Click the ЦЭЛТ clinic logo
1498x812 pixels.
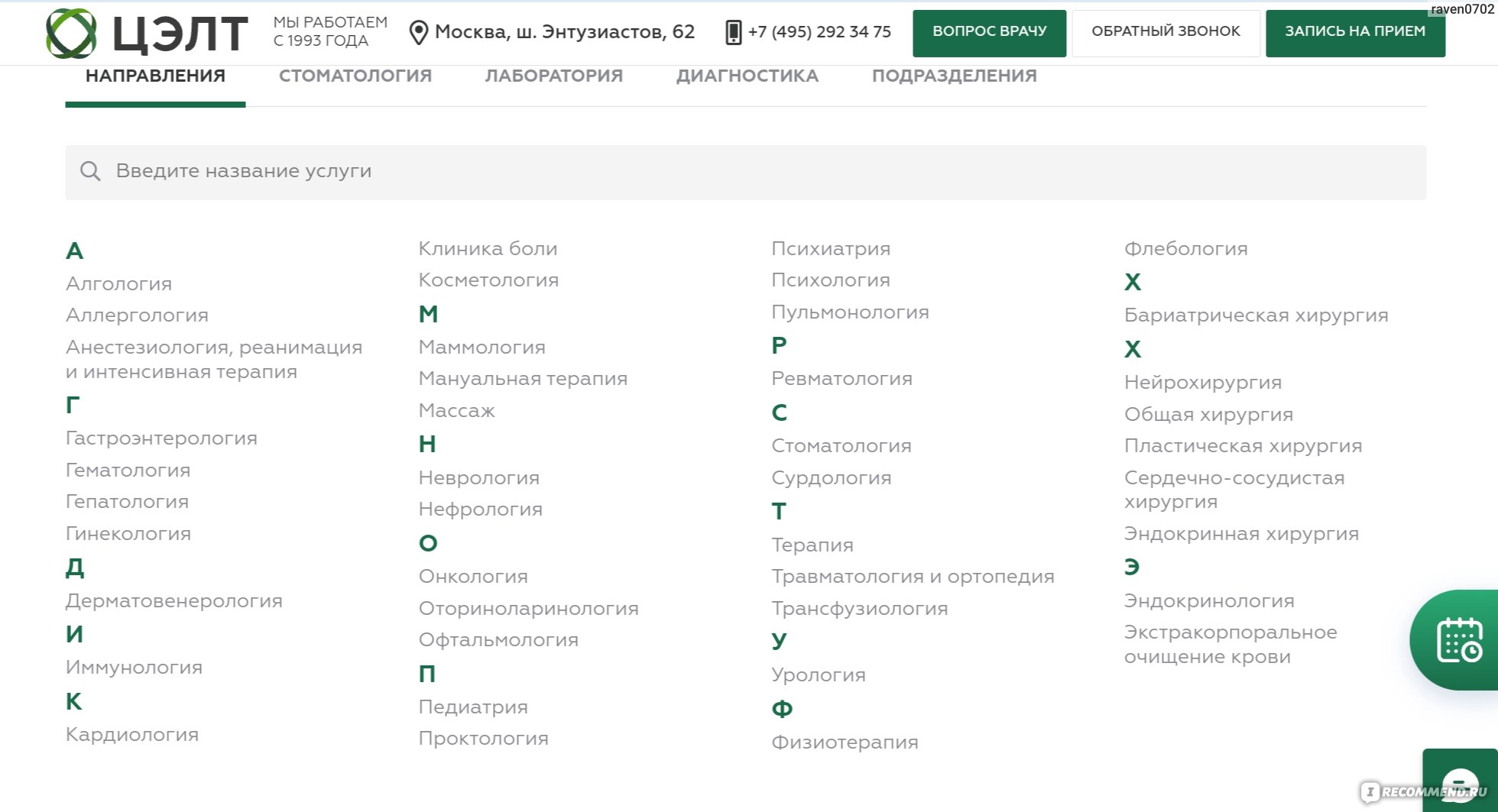point(147,34)
